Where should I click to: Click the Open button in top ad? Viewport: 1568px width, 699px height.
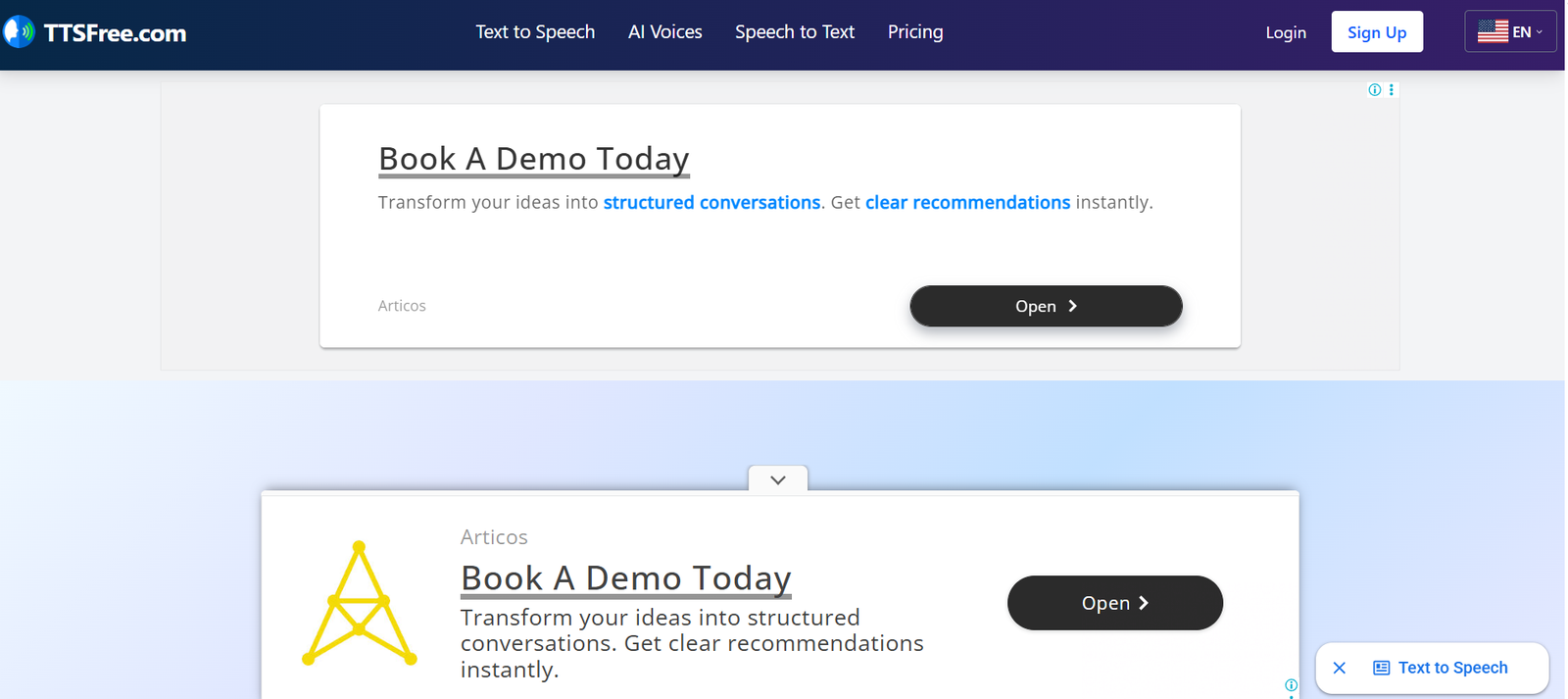pos(1046,306)
